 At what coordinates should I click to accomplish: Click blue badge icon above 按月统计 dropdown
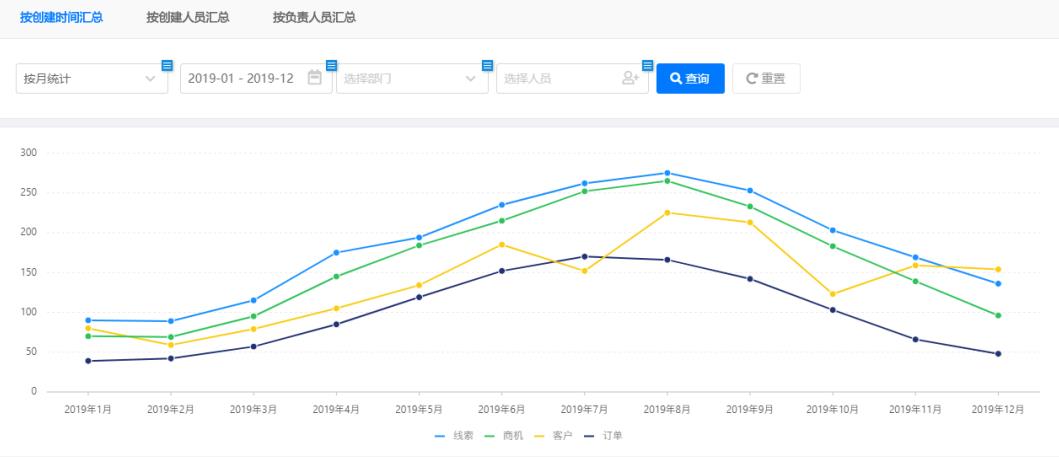click(x=167, y=66)
